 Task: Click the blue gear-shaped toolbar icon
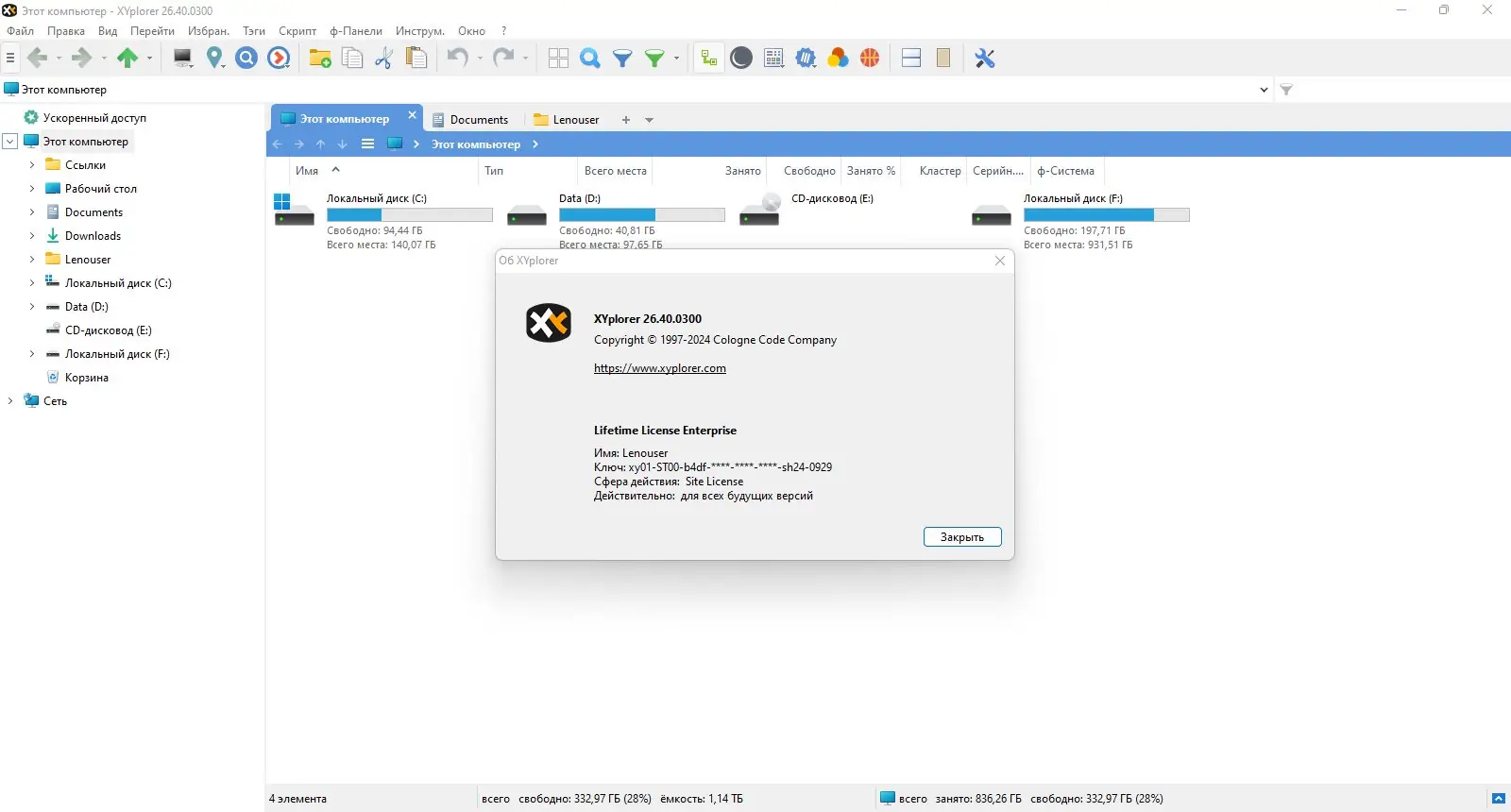pyautogui.click(x=806, y=59)
